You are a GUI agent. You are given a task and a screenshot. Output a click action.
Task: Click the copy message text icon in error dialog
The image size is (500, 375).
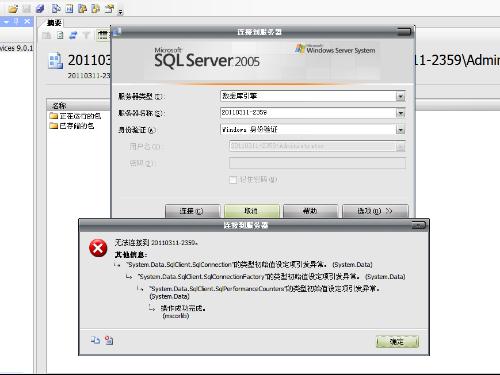(x=95, y=340)
